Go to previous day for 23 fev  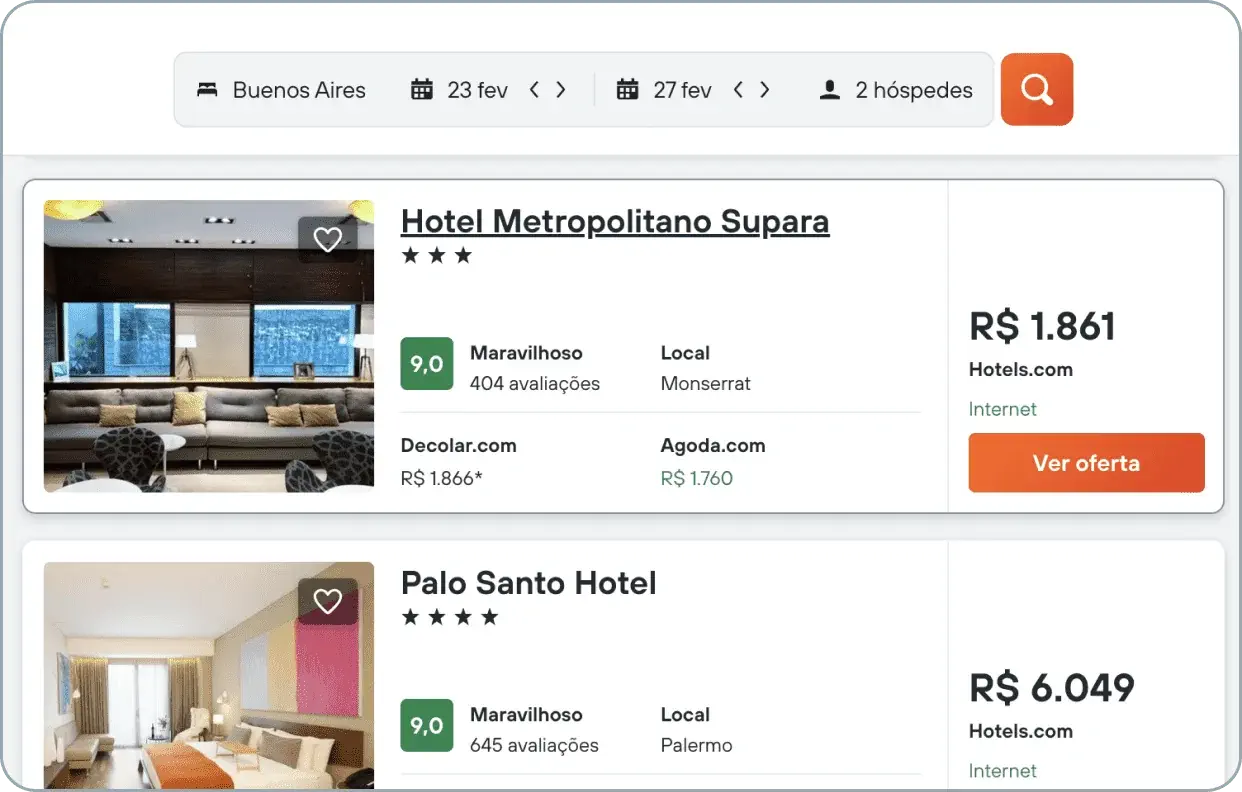(x=534, y=90)
